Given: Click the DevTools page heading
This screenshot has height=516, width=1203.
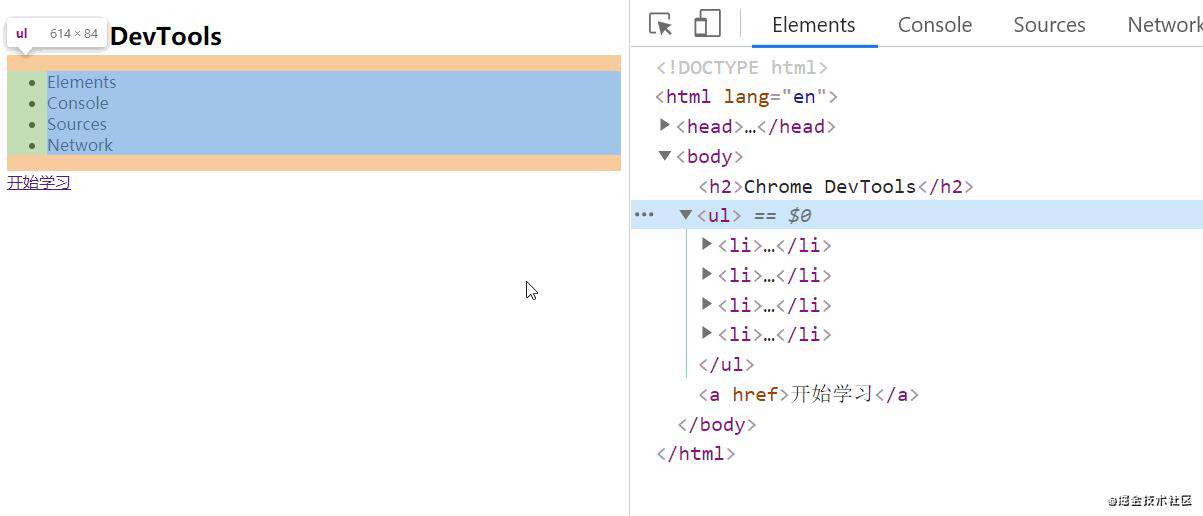Looking at the screenshot, I should 166,37.
